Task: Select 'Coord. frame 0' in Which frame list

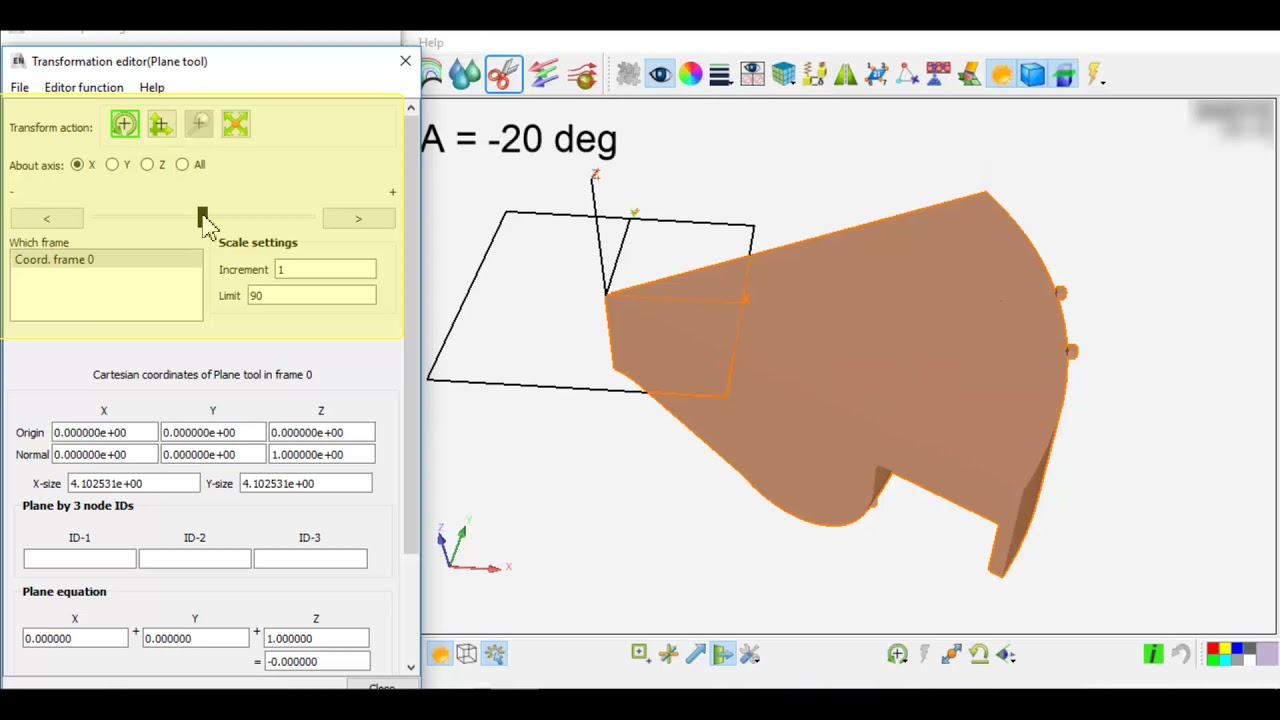Action: [106, 260]
